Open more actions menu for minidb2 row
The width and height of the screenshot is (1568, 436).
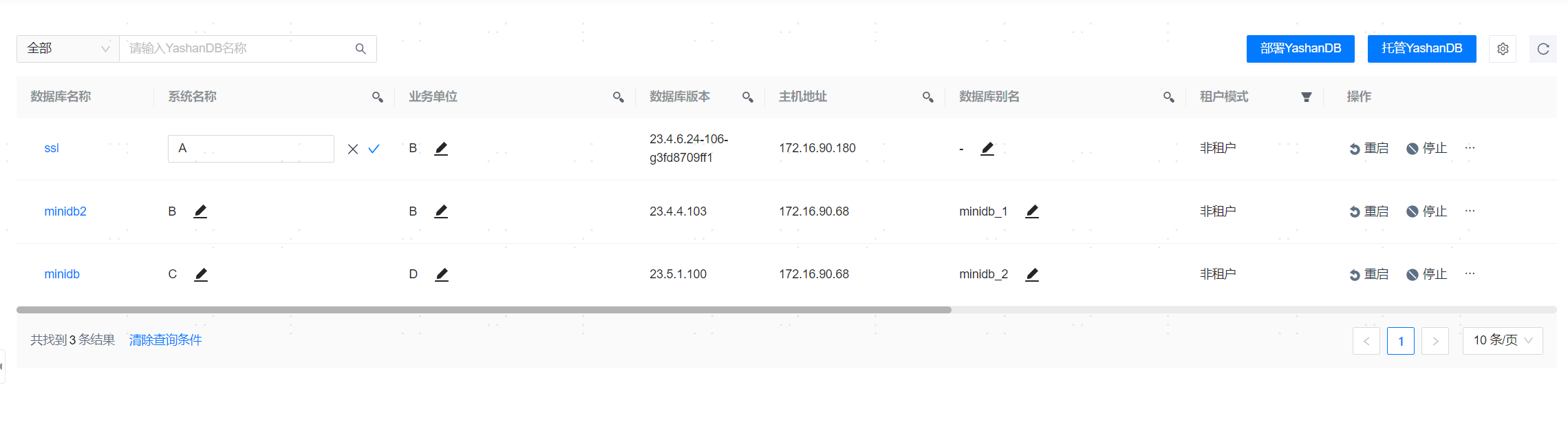(1470, 211)
